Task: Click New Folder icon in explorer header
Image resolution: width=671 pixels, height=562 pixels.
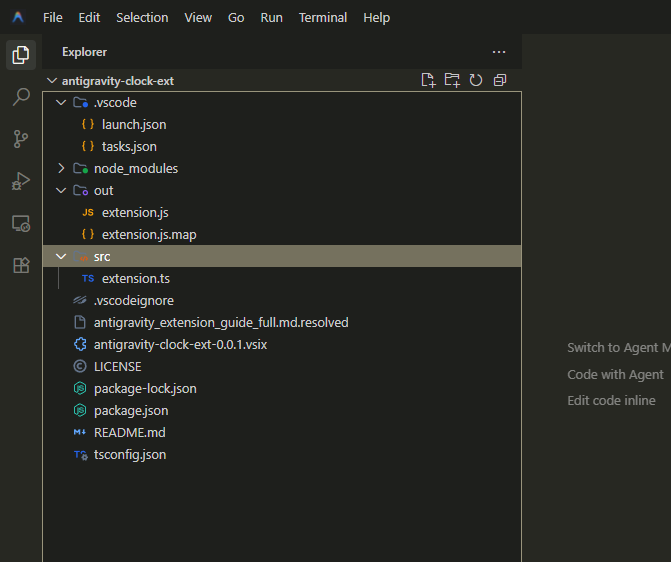Action: coord(452,80)
